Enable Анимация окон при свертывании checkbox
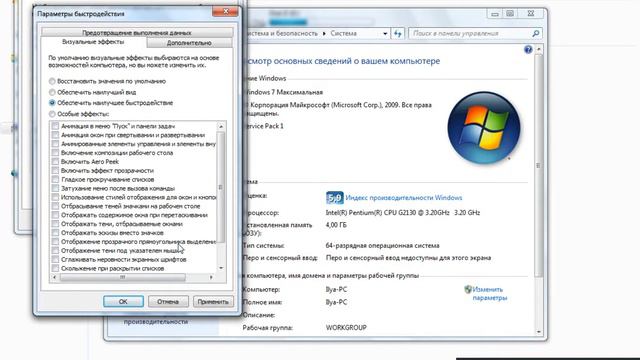This screenshot has width=640, height=360. (x=55, y=135)
